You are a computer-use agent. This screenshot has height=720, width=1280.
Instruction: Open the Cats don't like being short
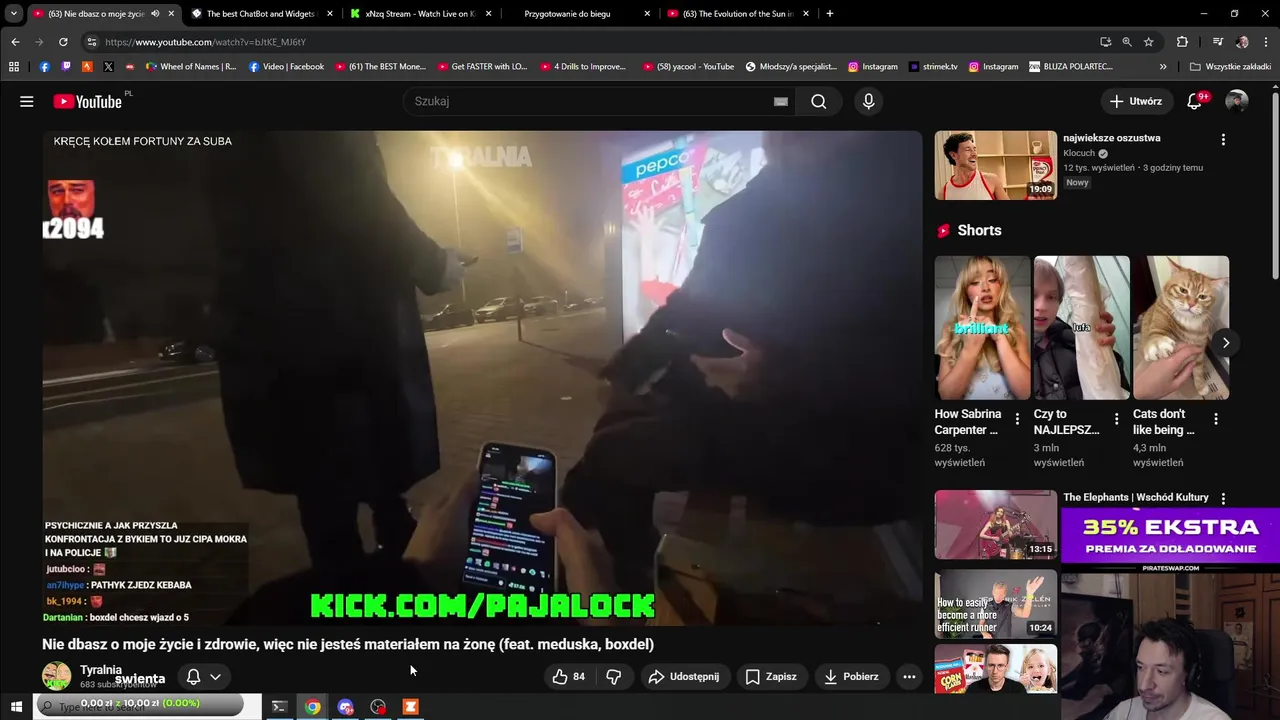pos(1181,328)
